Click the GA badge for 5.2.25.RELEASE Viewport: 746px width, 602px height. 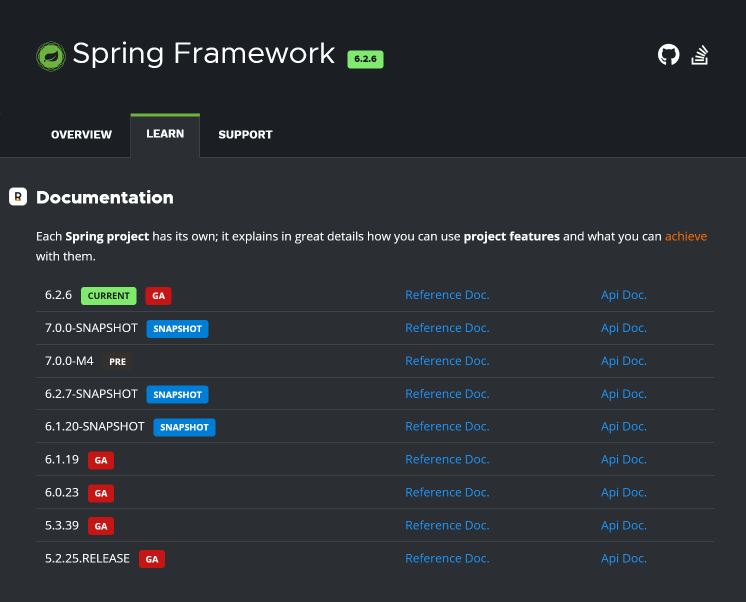[152, 559]
